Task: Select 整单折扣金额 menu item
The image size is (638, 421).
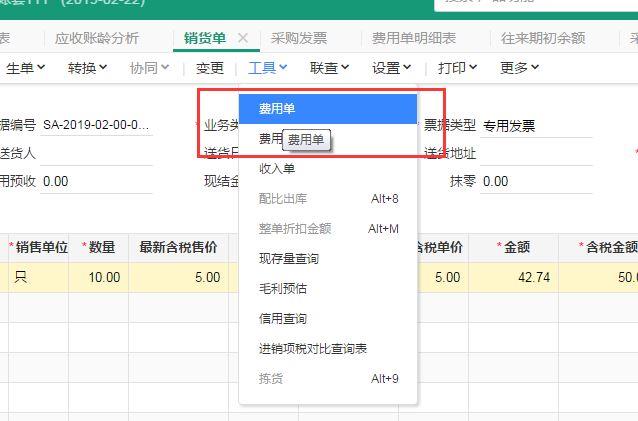Action: [x=328, y=229]
